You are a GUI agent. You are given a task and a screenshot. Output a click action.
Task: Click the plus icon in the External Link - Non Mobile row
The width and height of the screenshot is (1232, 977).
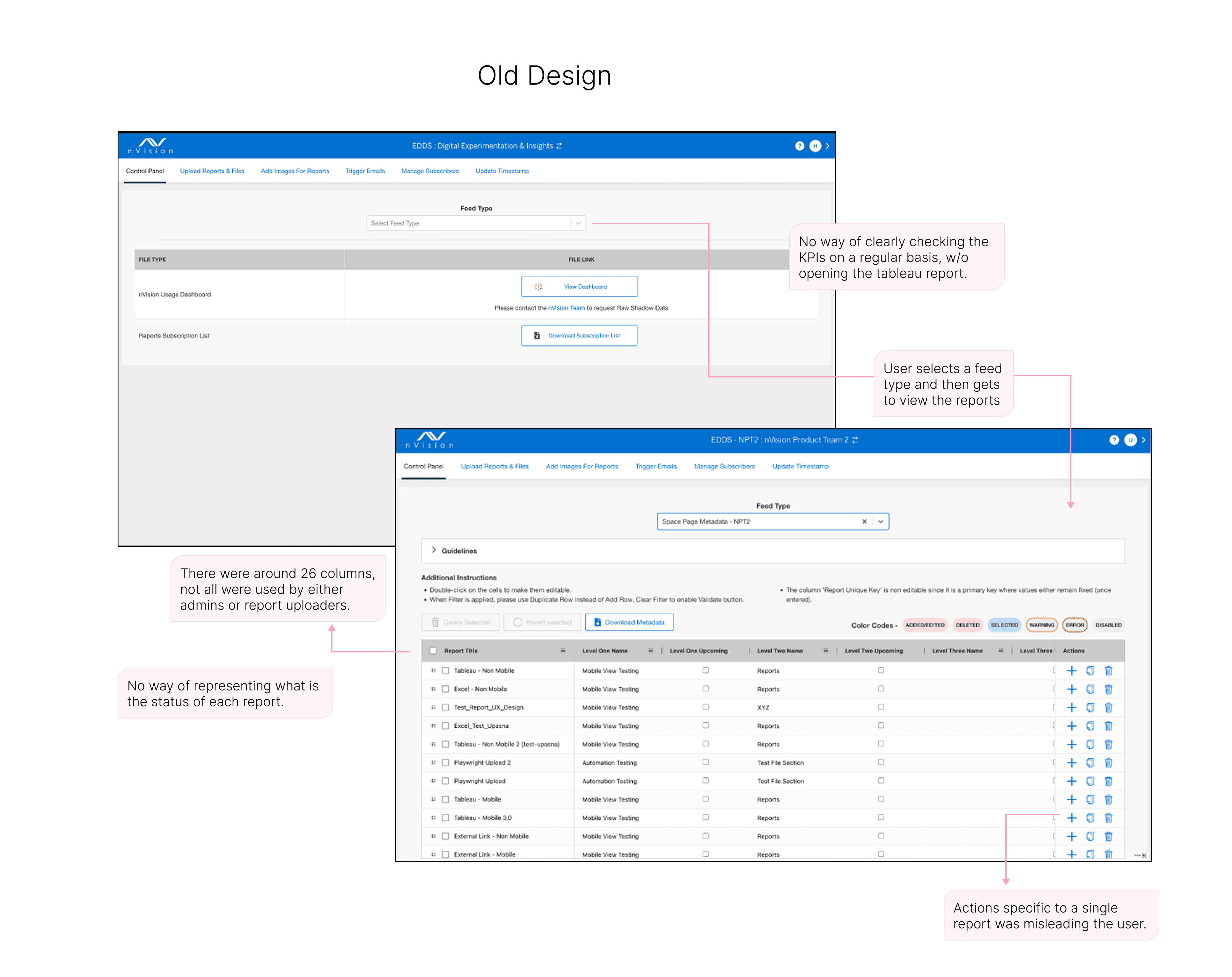point(1071,837)
